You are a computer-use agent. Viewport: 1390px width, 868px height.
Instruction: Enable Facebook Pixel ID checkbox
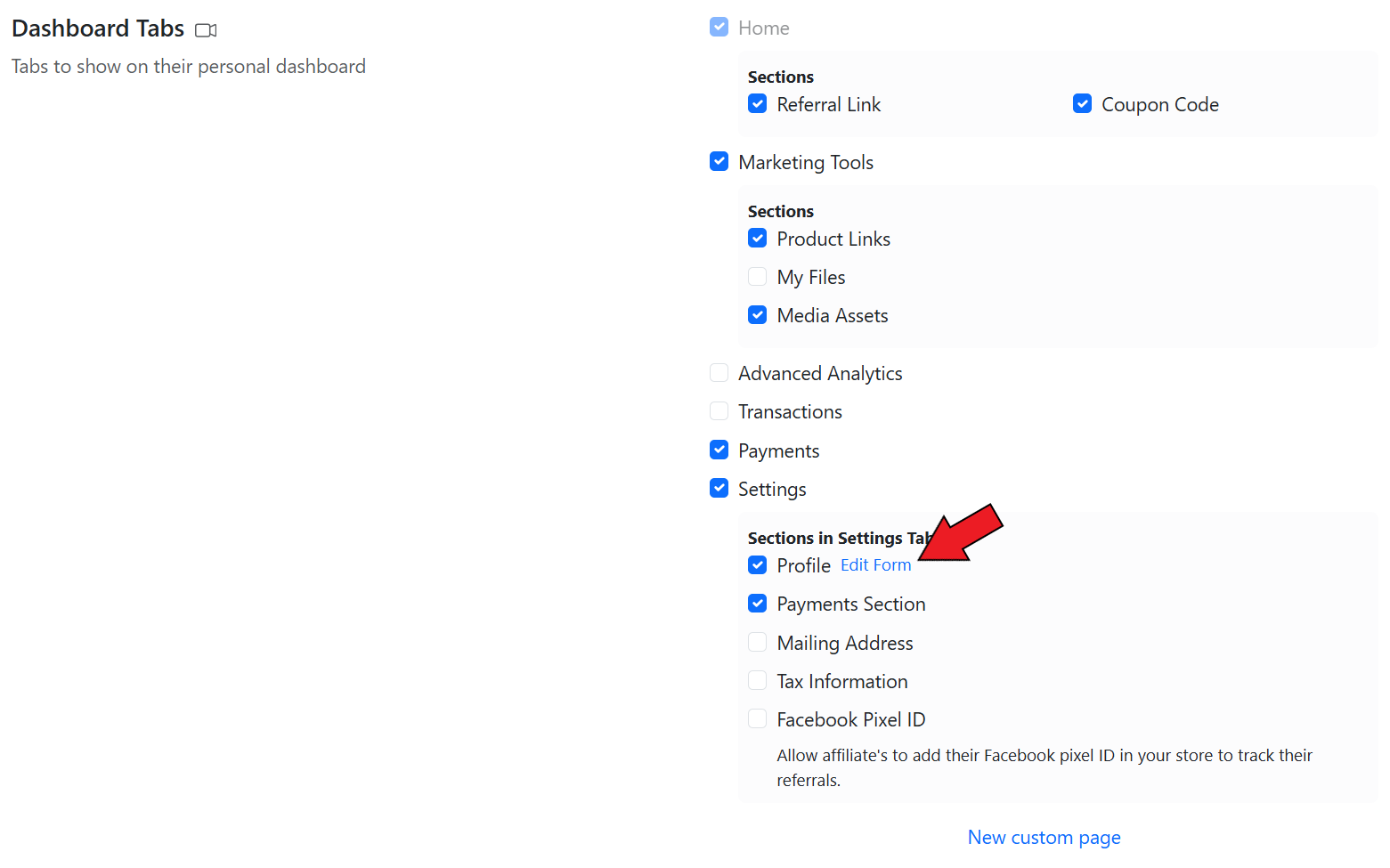tap(757, 719)
